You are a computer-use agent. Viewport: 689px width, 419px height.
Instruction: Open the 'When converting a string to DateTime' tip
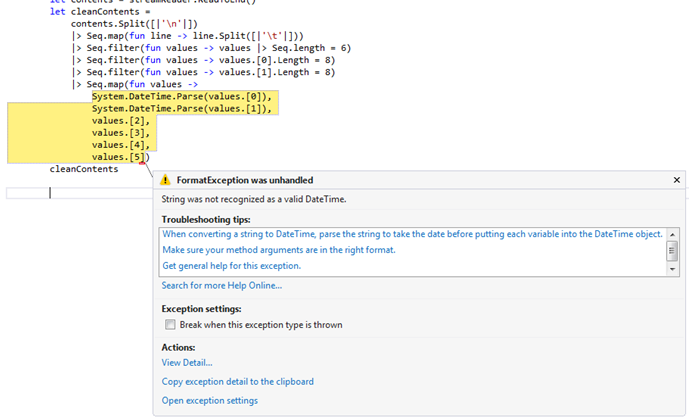pyautogui.click(x=412, y=233)
